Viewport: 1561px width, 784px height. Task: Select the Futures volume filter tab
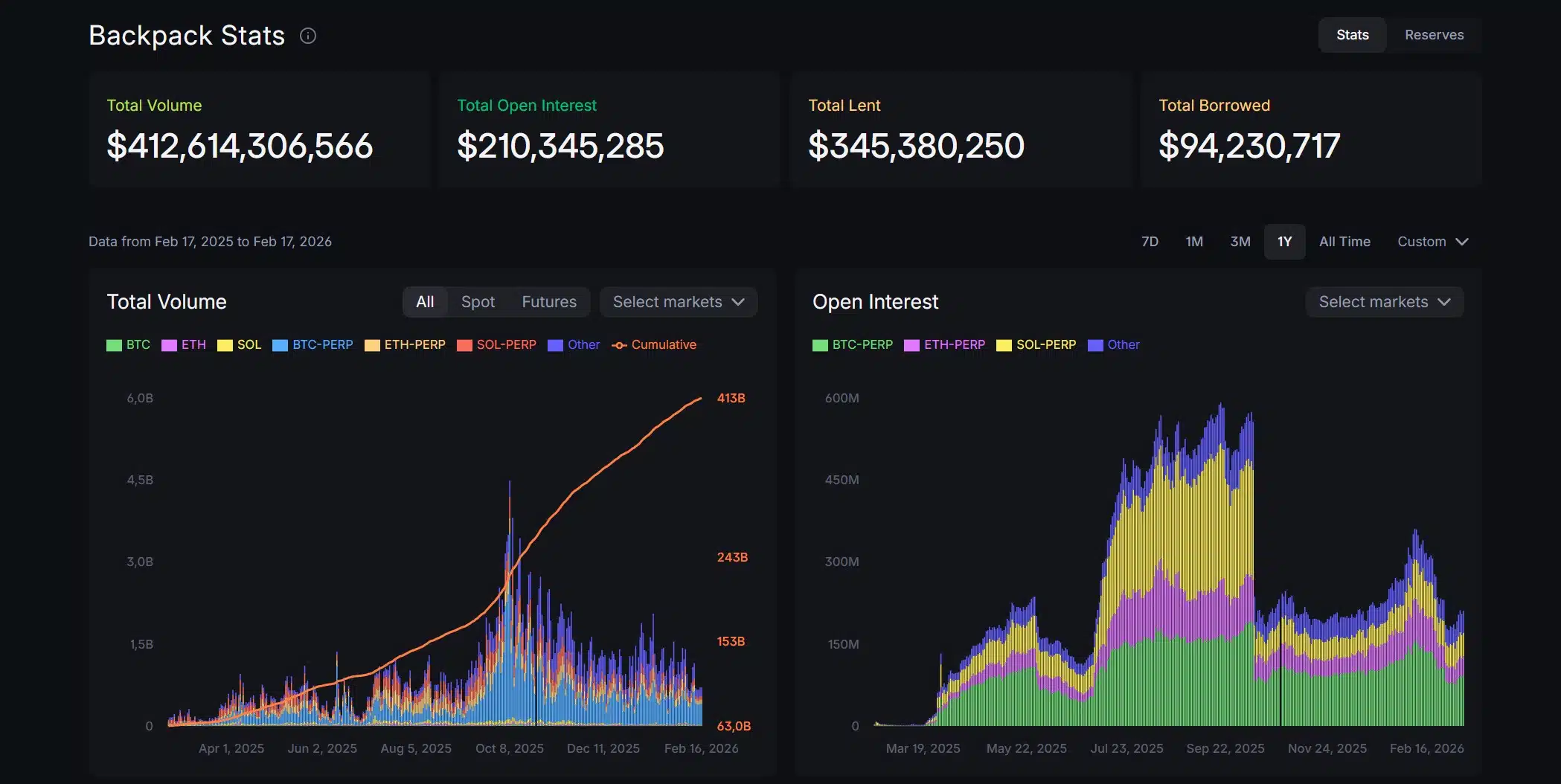(548, 302)
